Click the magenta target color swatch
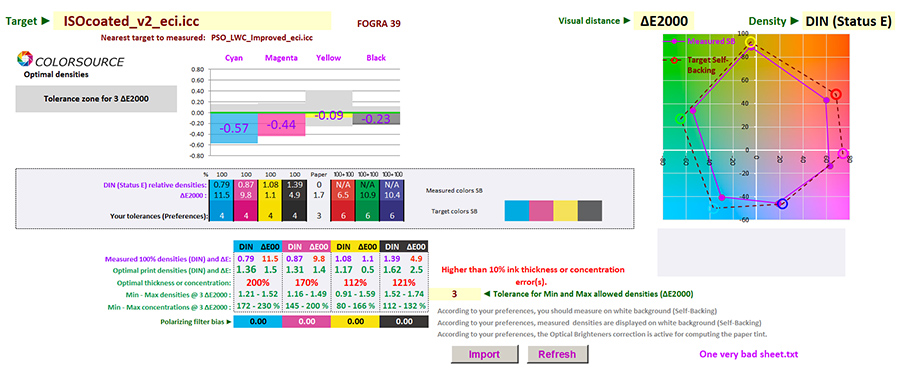The image size is (908, 377). point(541,210)
